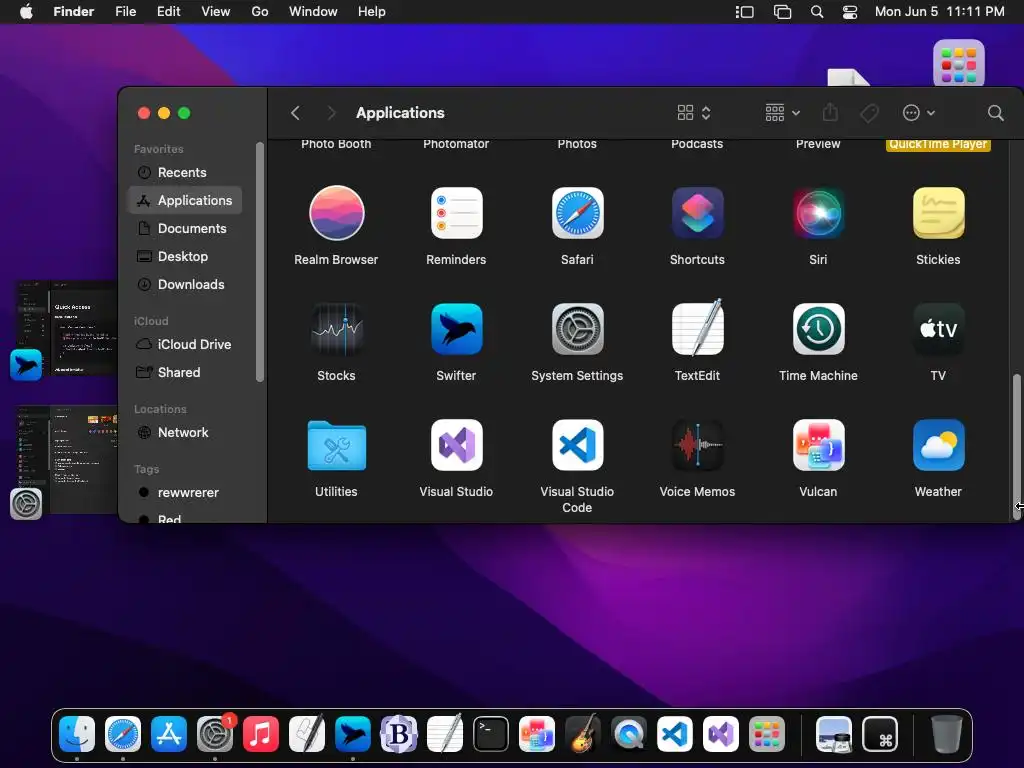Open the ellipsis Action menu dropdown
The width and height of the screenshot is (1024, 768).
coord(919,113)
